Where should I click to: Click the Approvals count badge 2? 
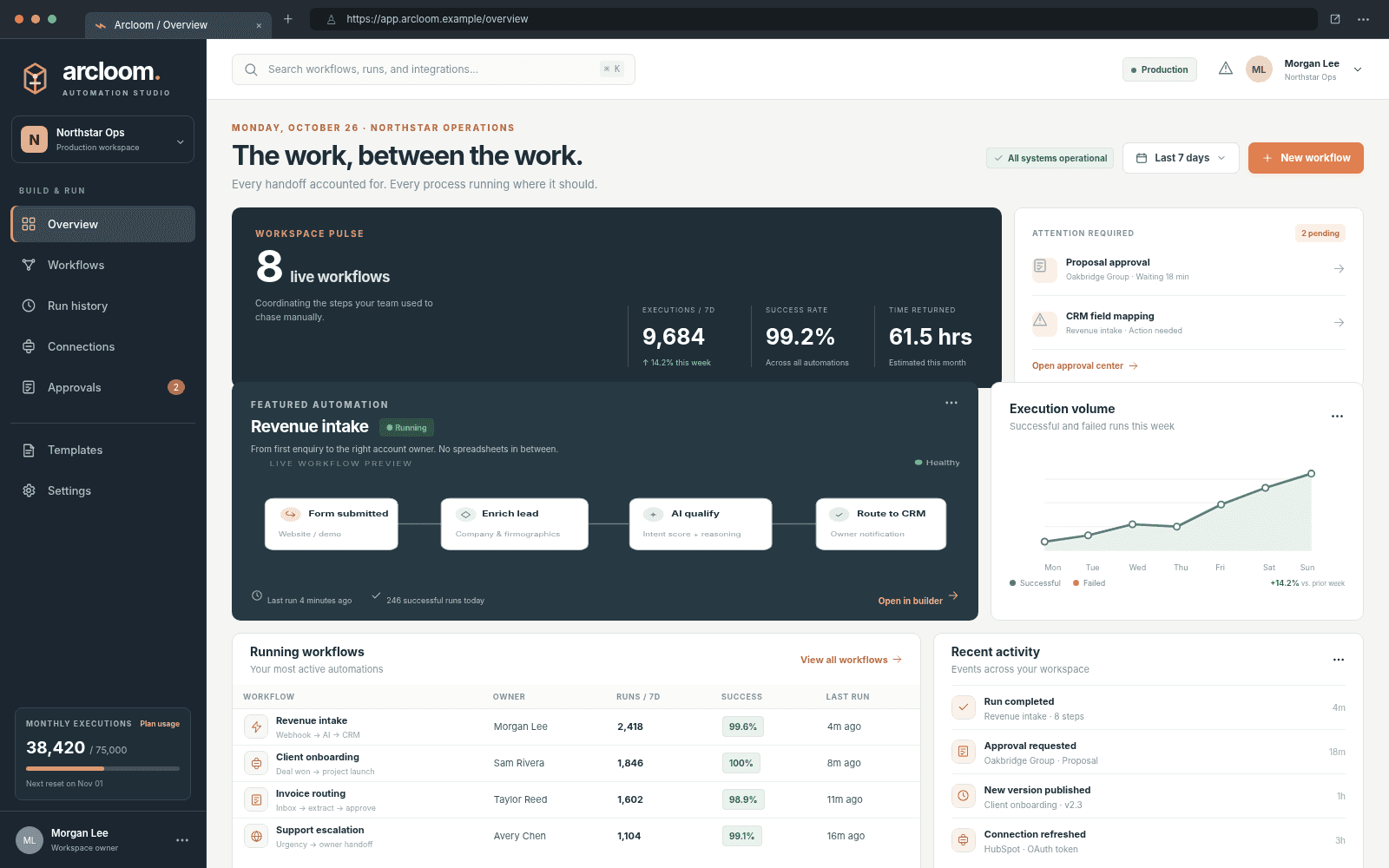click(x=176, y=387)
